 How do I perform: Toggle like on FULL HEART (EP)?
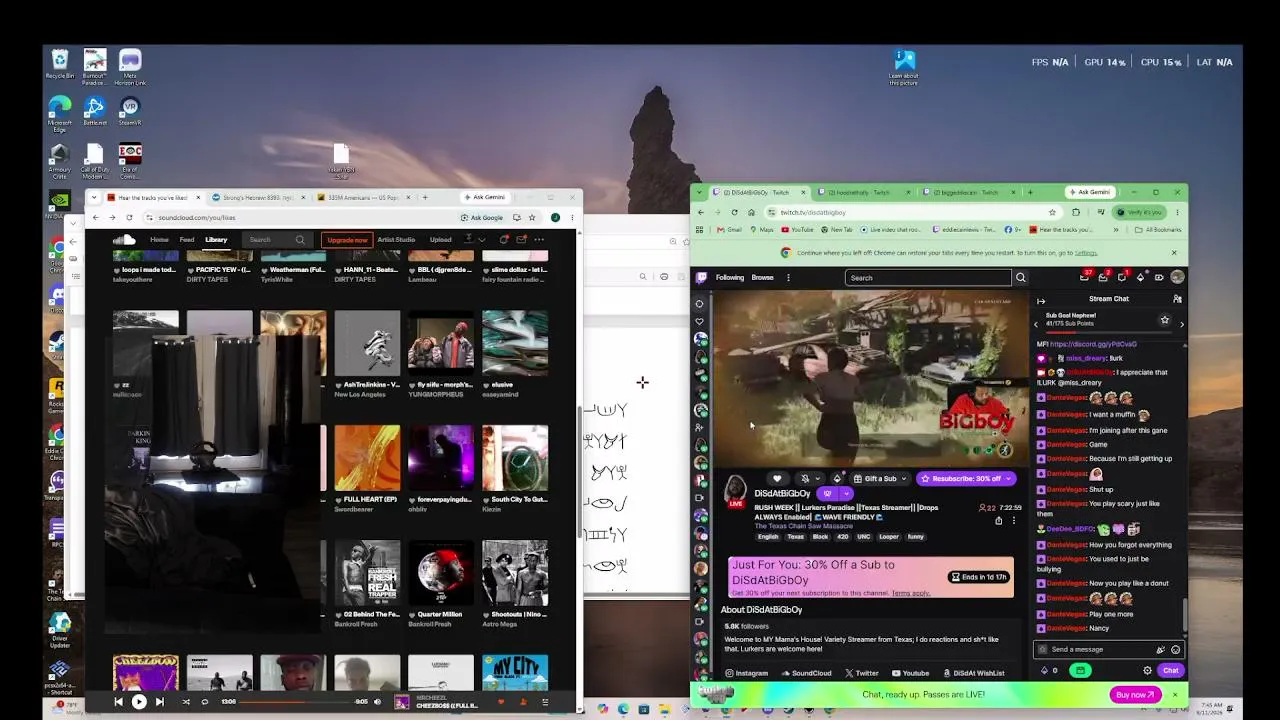coord(338,499)
